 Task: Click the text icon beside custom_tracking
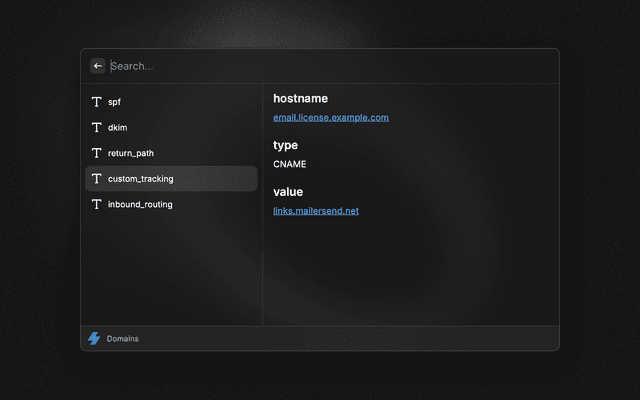[97, 179]
